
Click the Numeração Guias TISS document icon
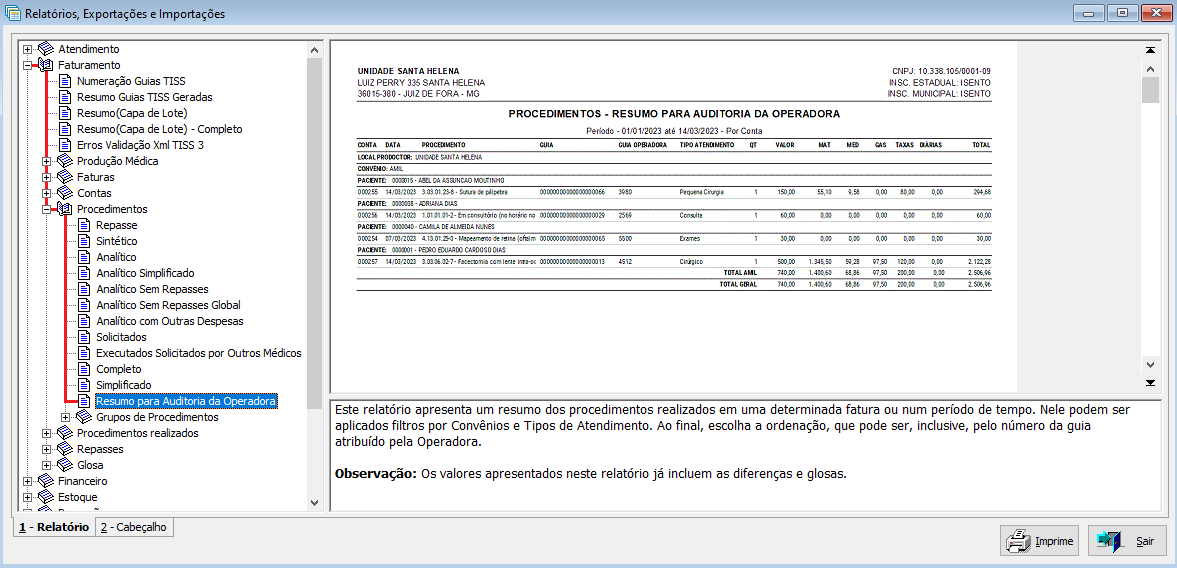coord(66,81)
